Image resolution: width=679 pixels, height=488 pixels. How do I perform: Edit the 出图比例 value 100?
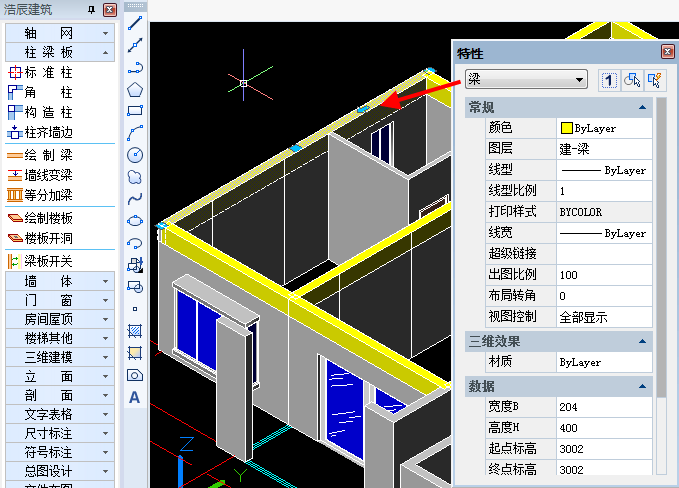[604, 275]
